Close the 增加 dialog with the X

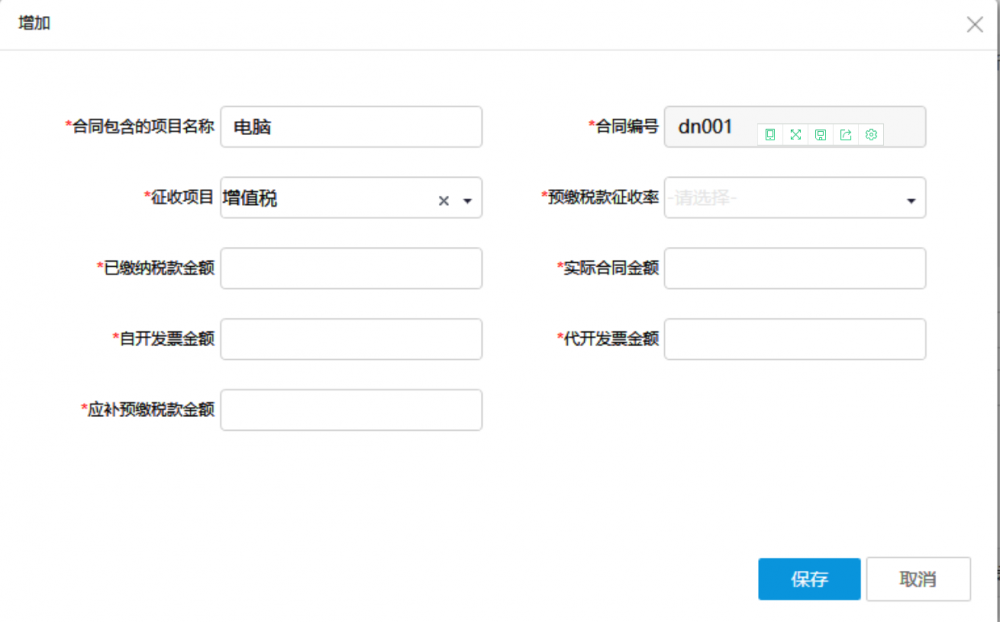click(975, 25)
